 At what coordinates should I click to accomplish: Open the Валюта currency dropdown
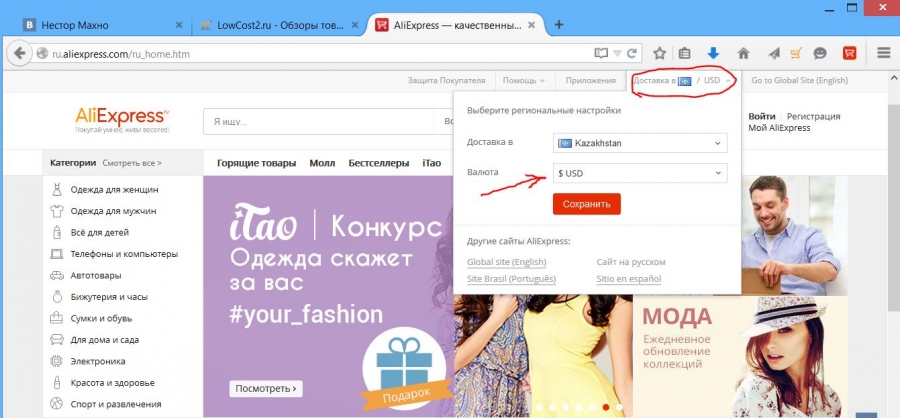coord(640,173)
